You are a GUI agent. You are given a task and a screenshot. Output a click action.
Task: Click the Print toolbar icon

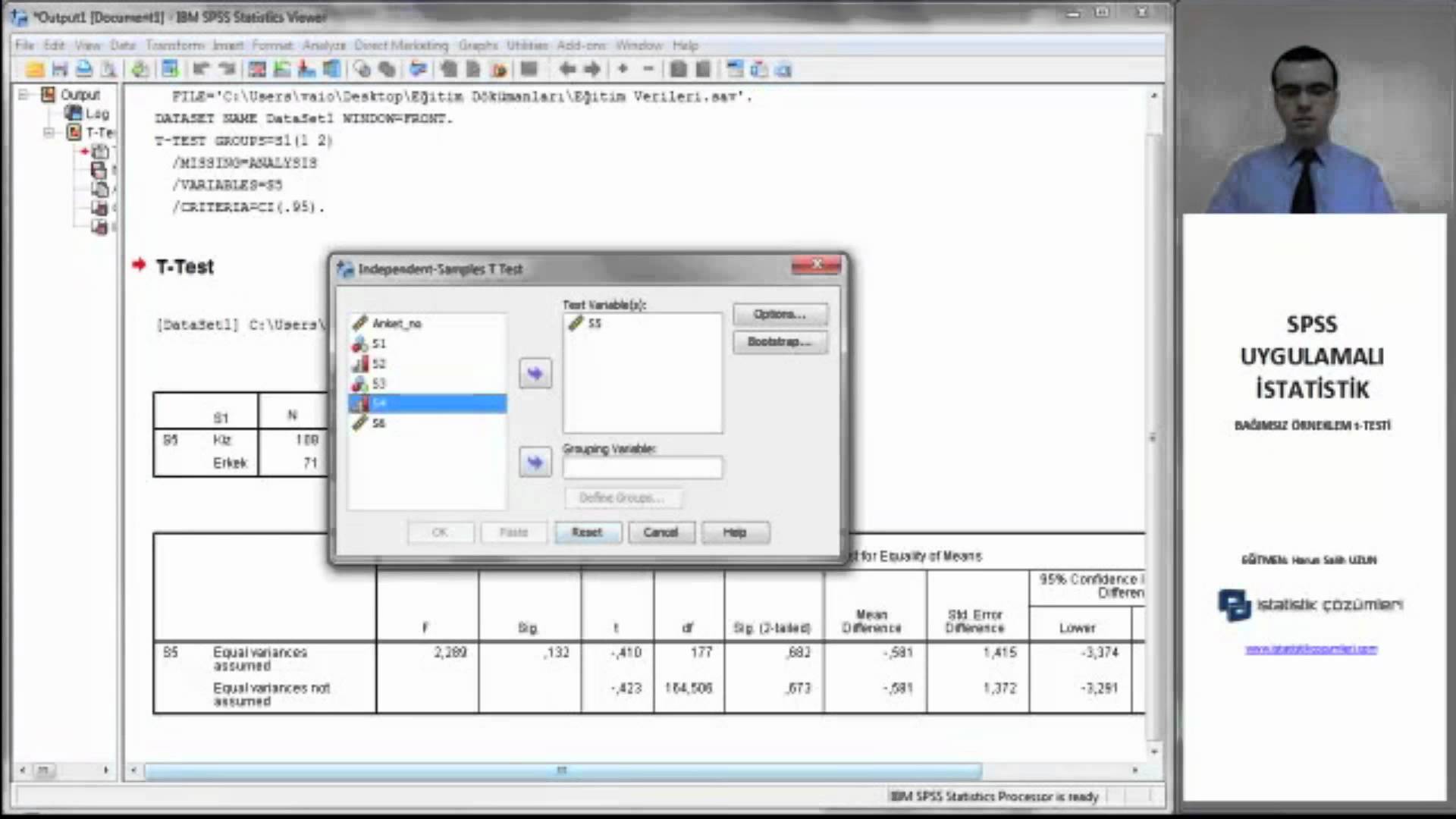point(84,70)
